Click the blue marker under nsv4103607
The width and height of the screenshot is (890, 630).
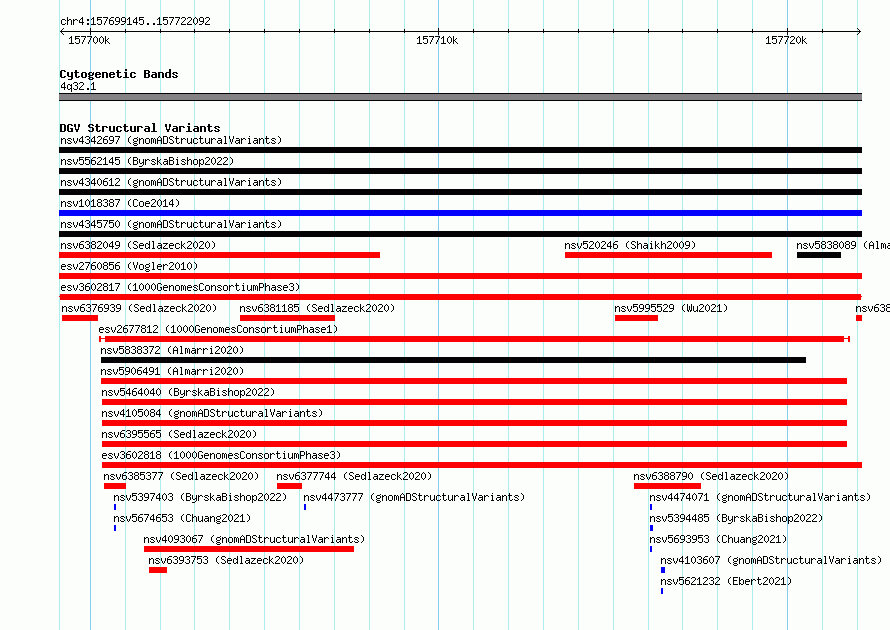coord(663,570)
